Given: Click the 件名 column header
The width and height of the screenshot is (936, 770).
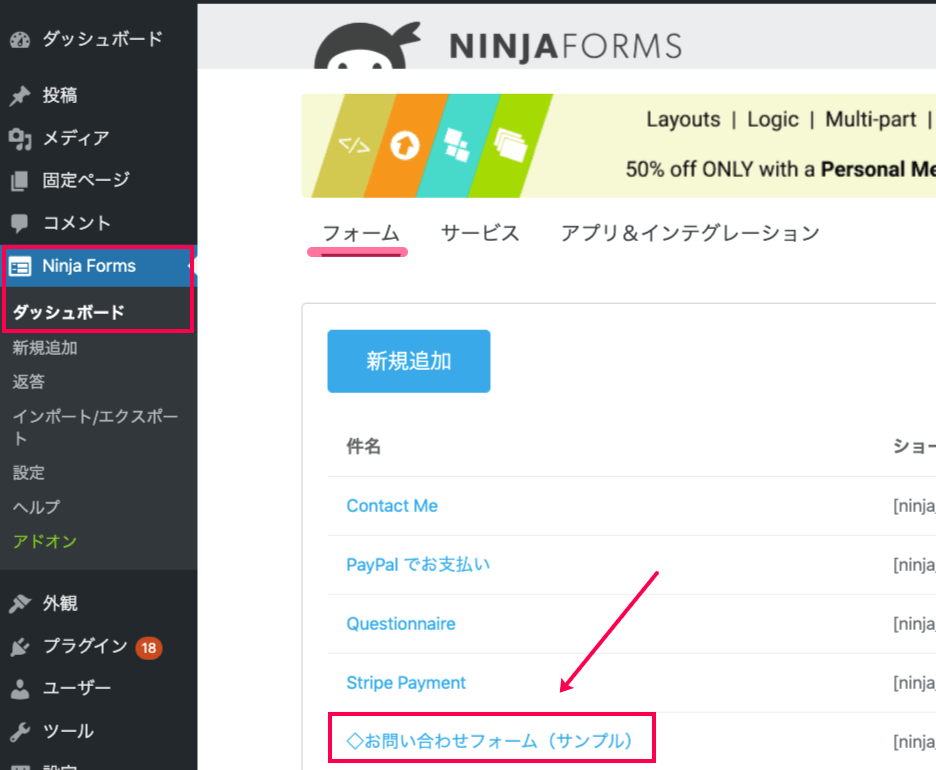Looking at the screenshot, I should coord(364,446).
